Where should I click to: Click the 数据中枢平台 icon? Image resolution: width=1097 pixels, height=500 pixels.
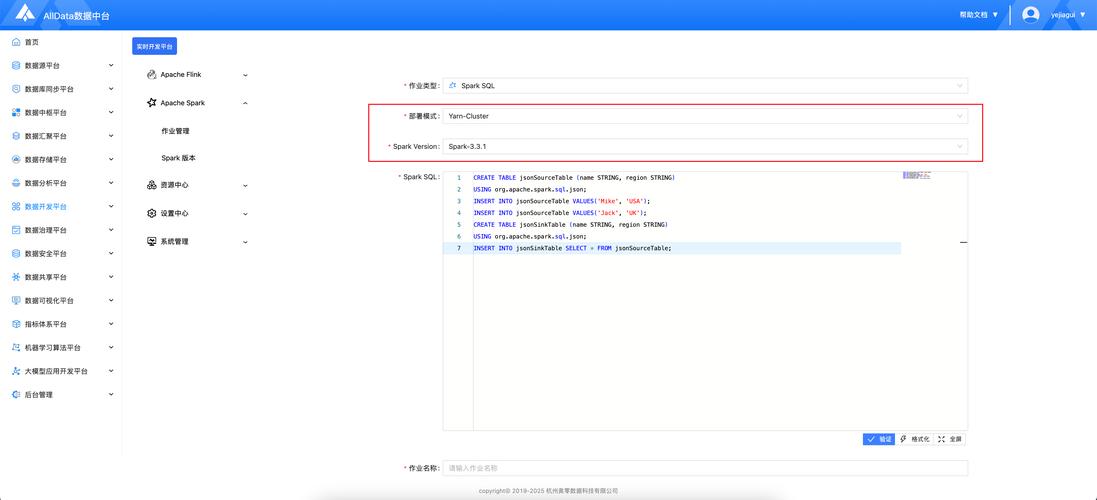[x=16, y=113]
